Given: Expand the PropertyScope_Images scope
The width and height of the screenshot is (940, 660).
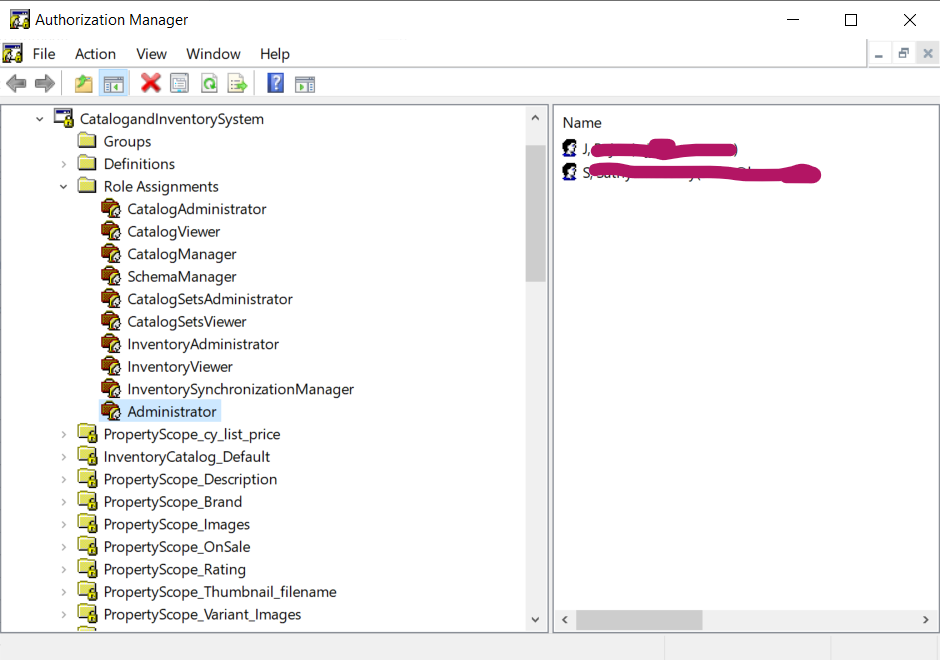Looking at the screenshot, I should point(64,524).
